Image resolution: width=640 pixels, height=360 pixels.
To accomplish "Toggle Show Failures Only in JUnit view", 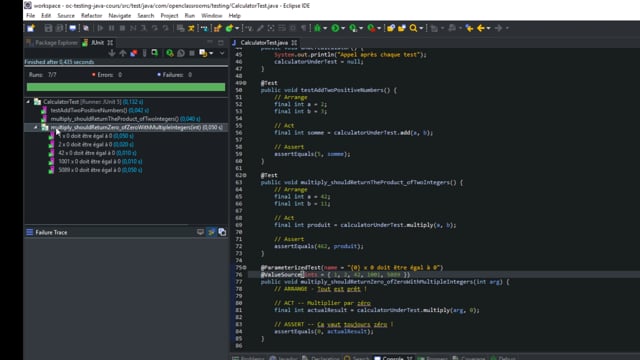I will tap(134, 53).
